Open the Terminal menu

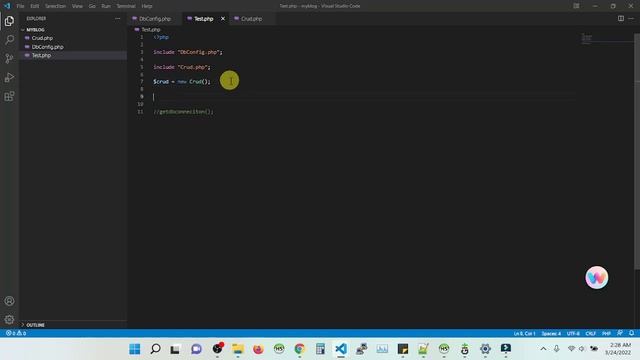click(x=126, y=6)
